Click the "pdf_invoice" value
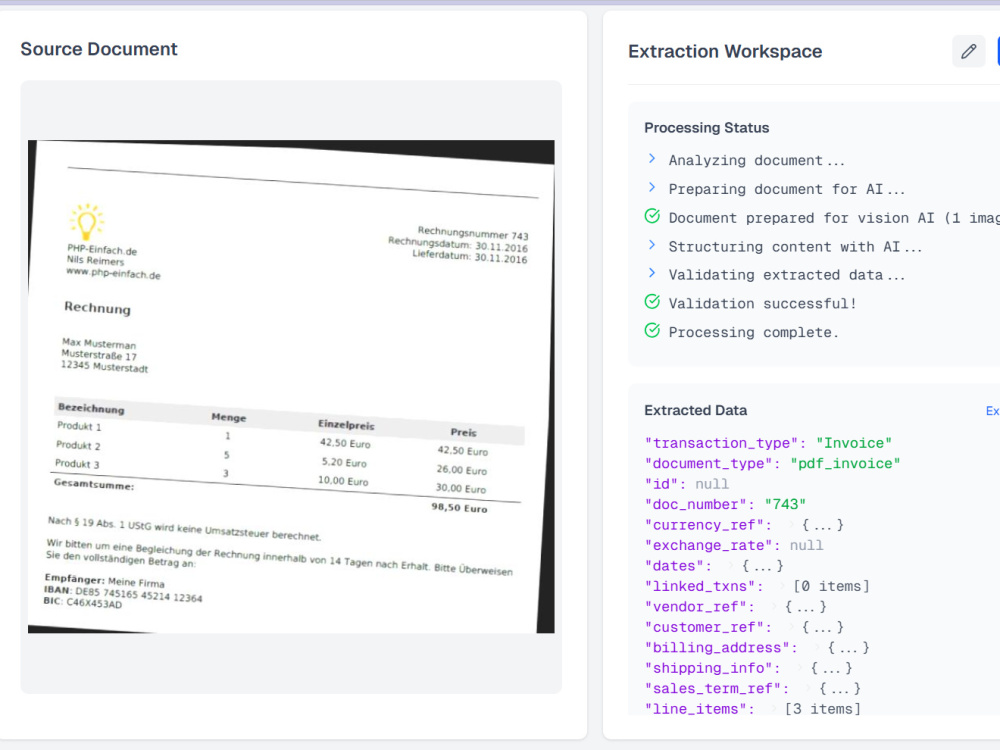 845,464
